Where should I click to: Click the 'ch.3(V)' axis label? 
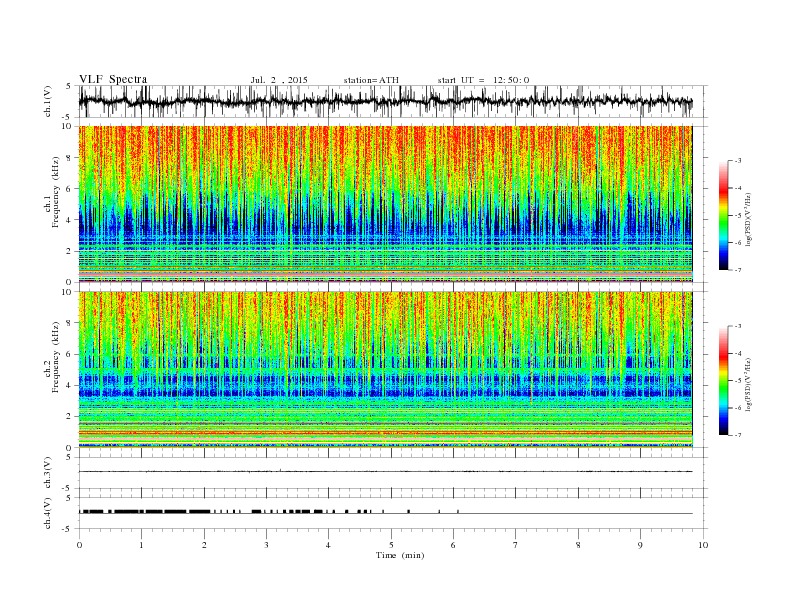pyautogui.click(x=47, y=473)
